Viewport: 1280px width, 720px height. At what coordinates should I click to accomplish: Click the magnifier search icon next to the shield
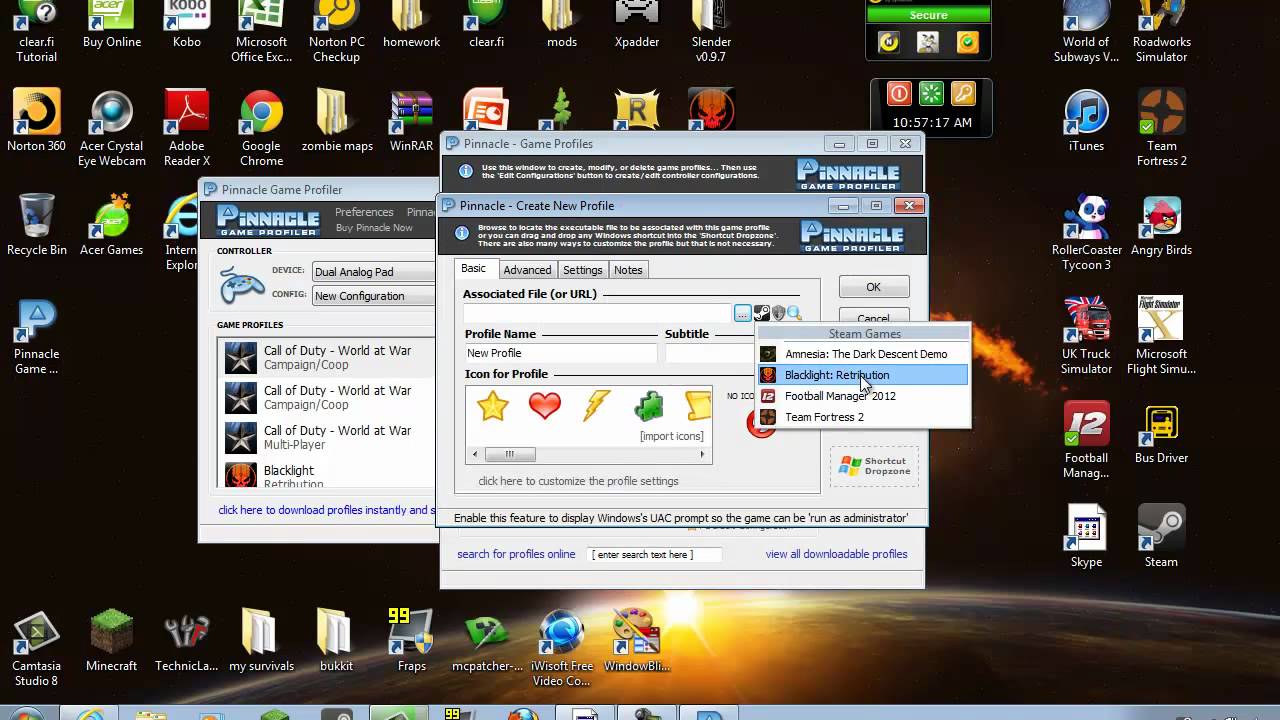(x=794, y=314)
